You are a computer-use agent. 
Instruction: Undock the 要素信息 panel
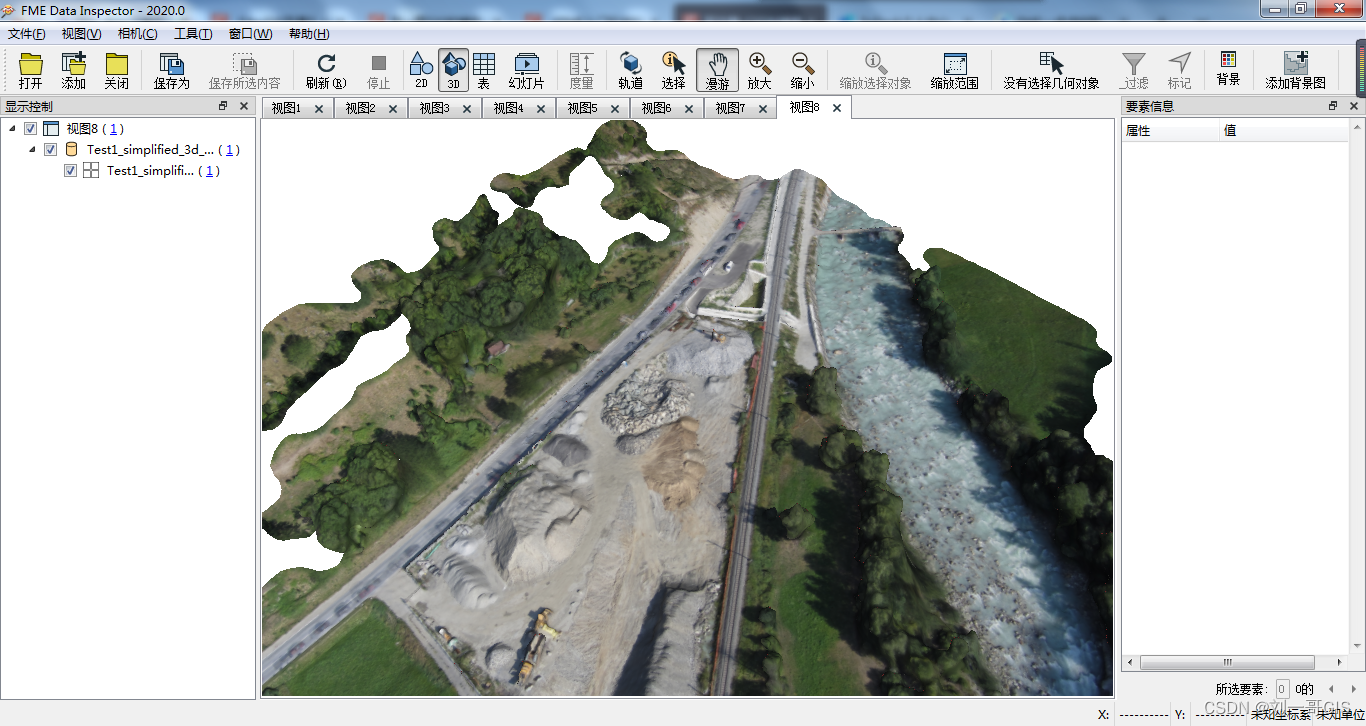[1333, 106]
